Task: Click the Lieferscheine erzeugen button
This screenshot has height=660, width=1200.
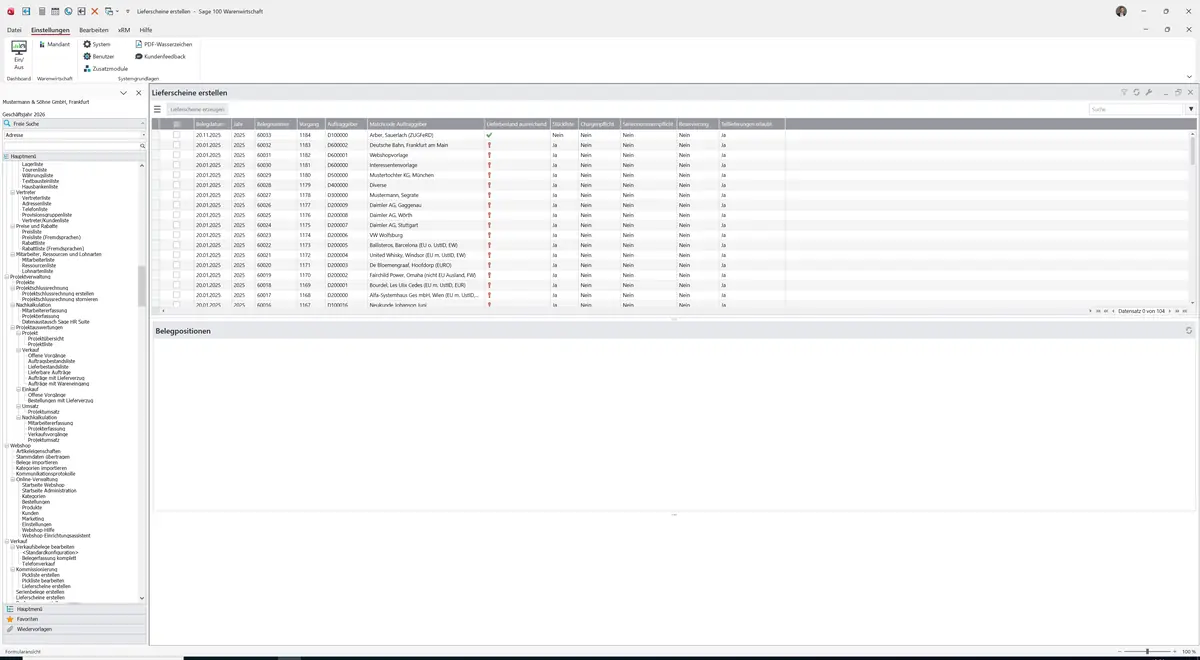Action: (x=197, y=109)
